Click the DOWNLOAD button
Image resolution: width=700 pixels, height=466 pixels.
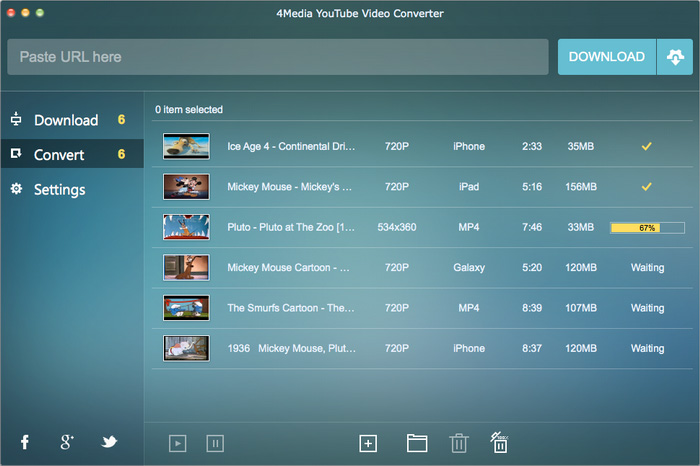pyautogui.click(x=606, y=57)
